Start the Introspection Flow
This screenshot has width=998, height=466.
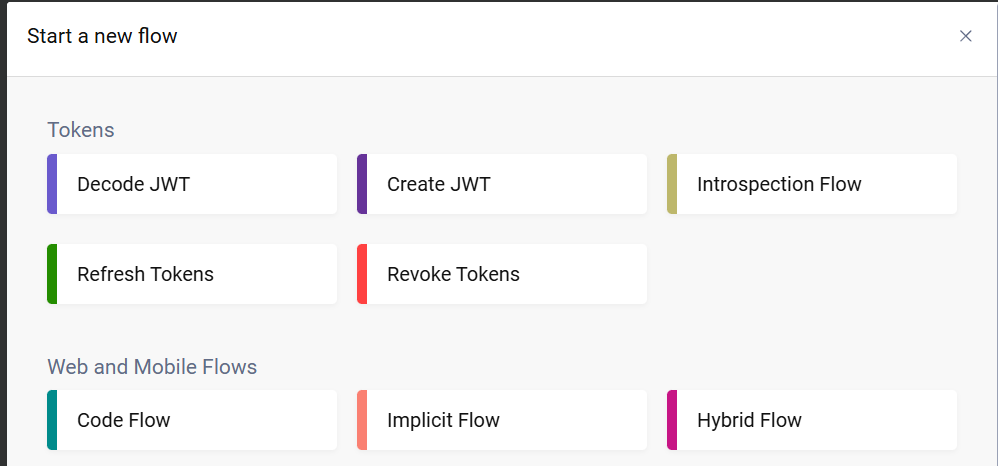point(812,184)
